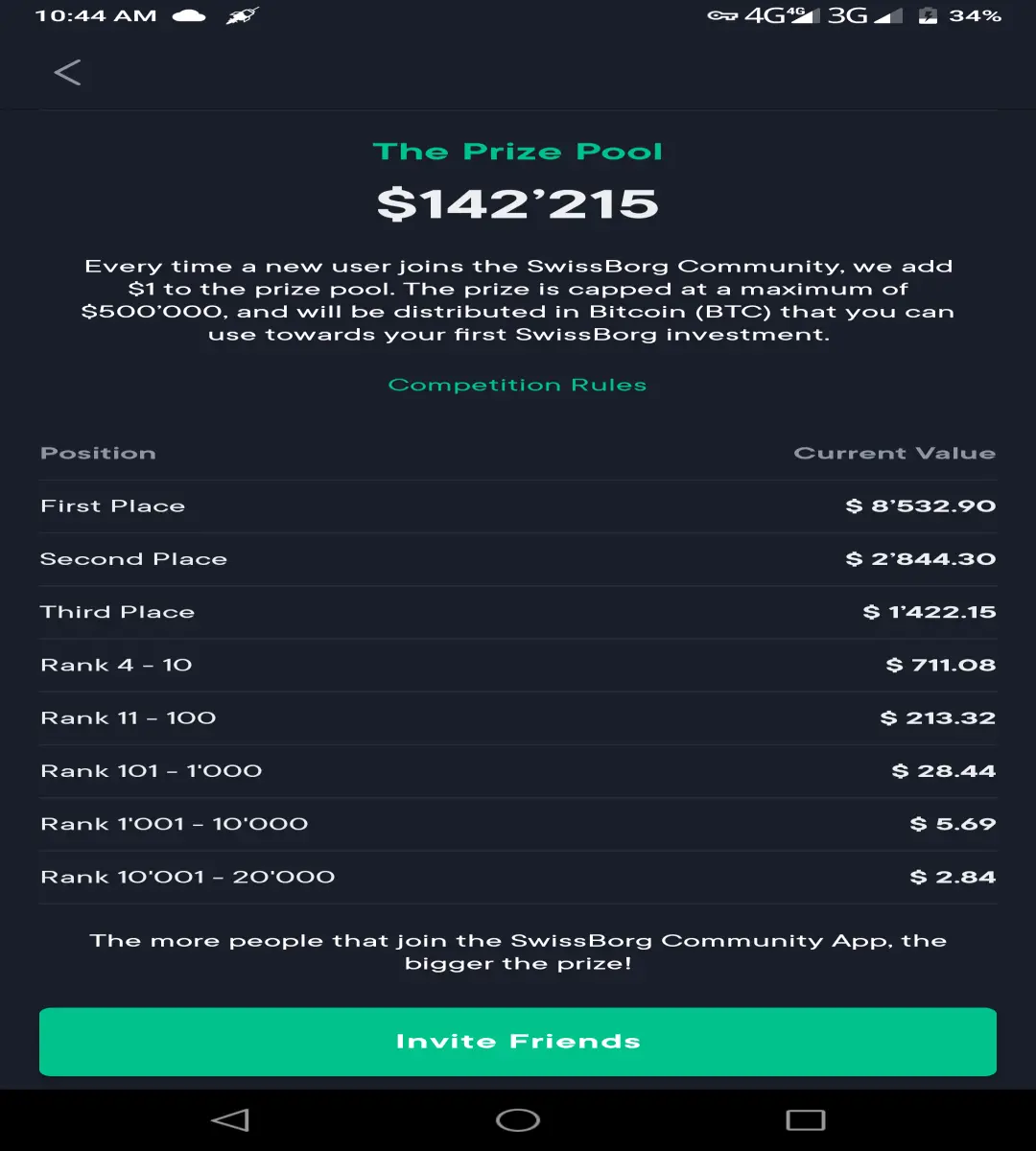Tap the cloud icon in status bar
The width and height of the screenshot is (1036, 1151).
(x=189, y=15)
